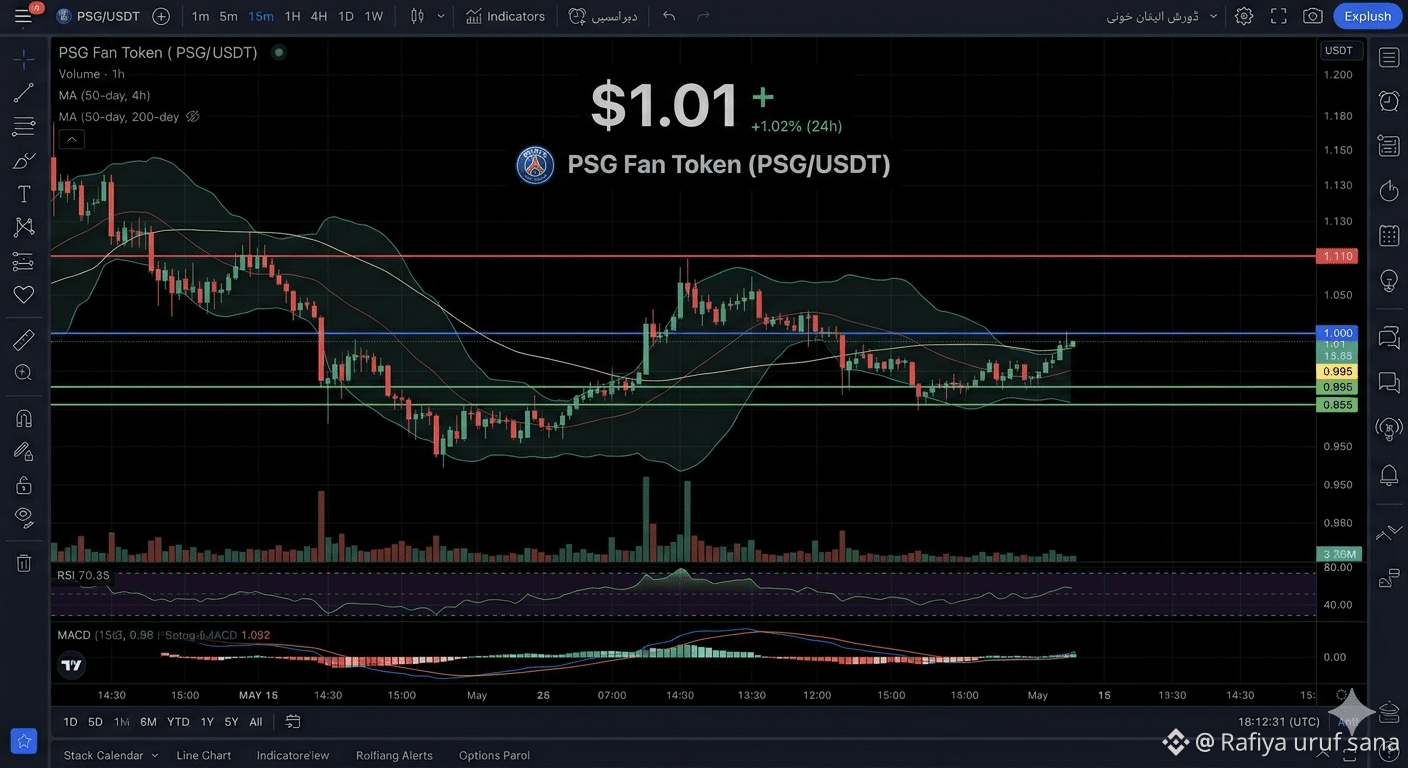Toggle stay in drawing mode pencil-lock
The image size is (1408, 768).
[x=24, y=451]
